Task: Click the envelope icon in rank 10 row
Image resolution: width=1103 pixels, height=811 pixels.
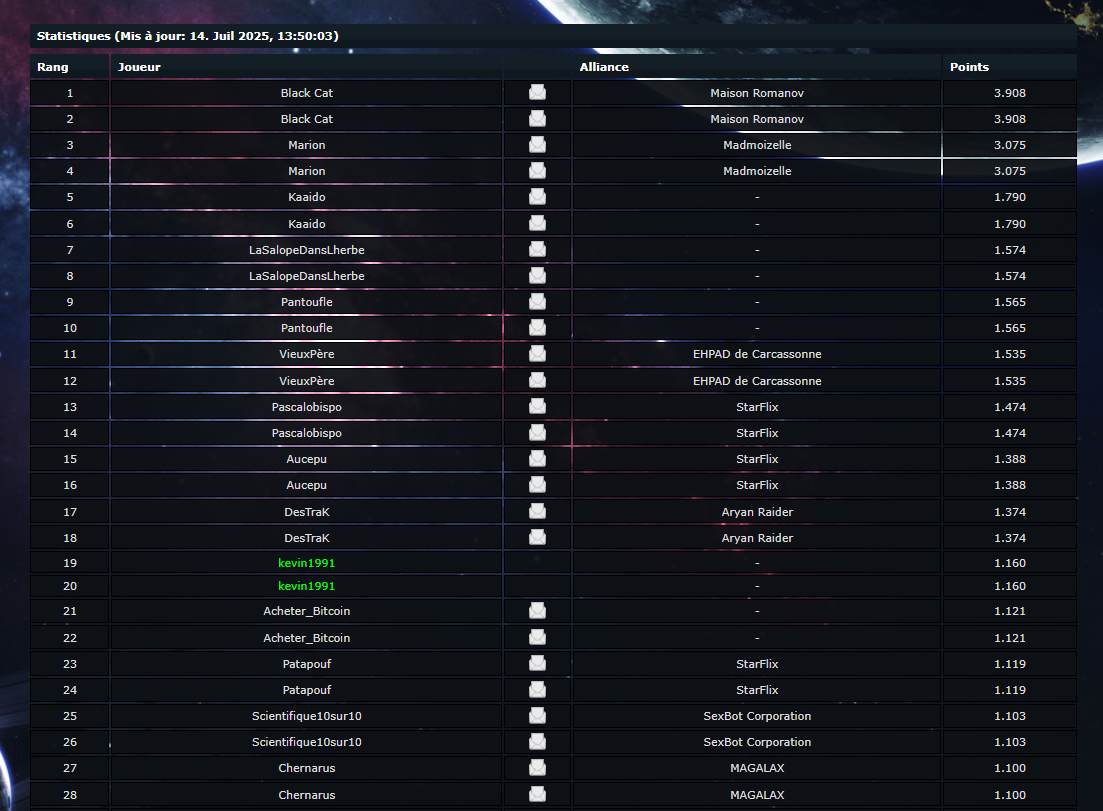Action: (537, 328)
